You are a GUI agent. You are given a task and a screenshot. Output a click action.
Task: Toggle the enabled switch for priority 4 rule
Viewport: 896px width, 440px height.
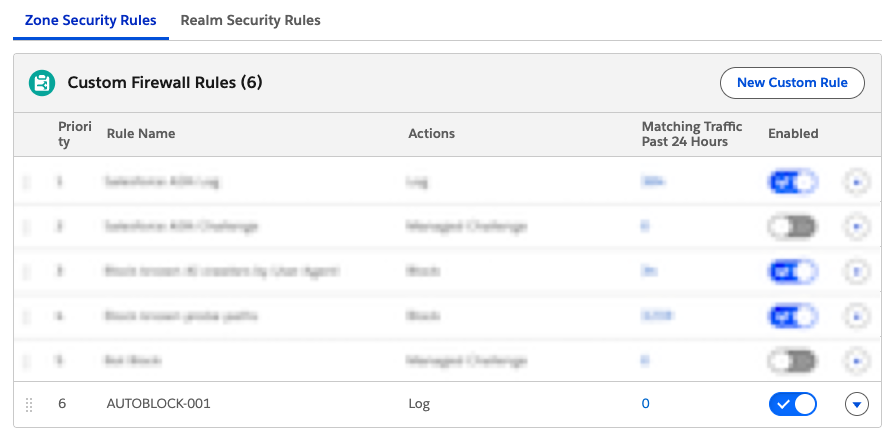coord(793,315)
